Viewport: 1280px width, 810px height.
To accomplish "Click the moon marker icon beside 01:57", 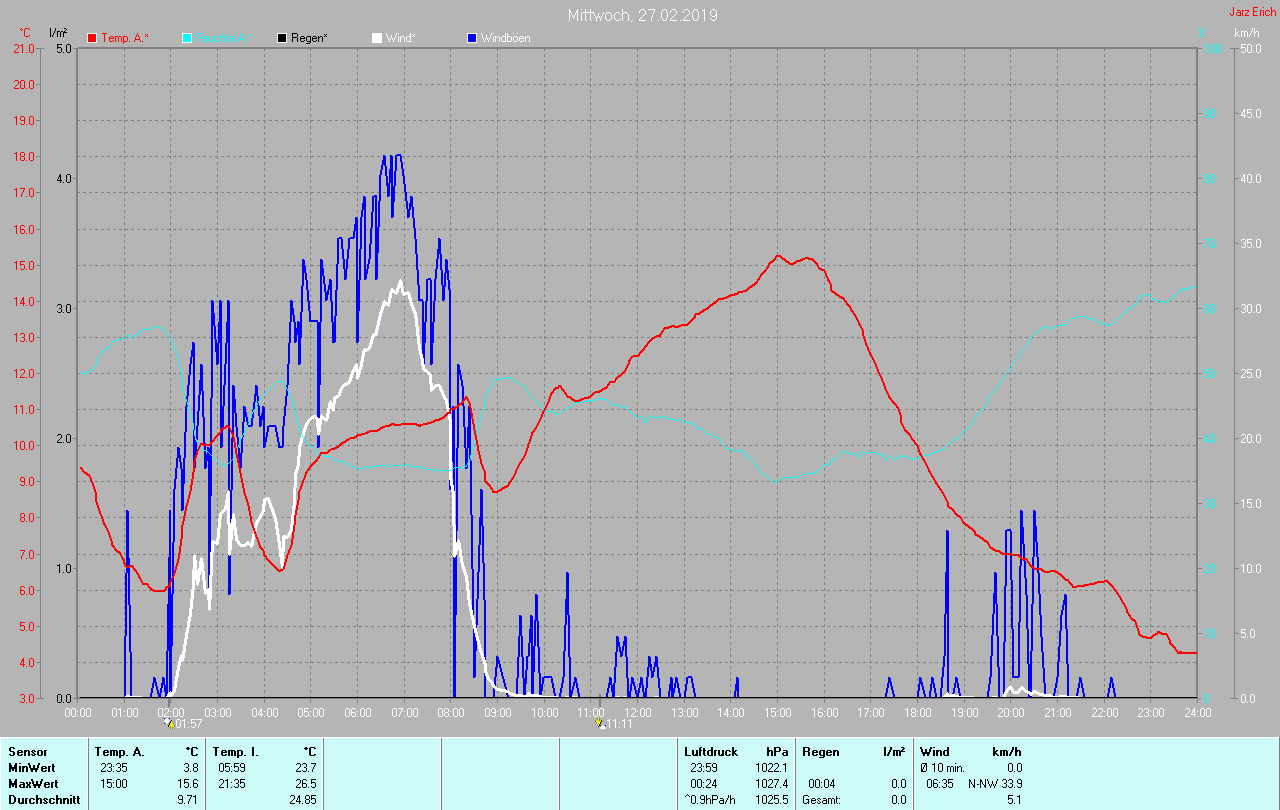I will (169, 722).
